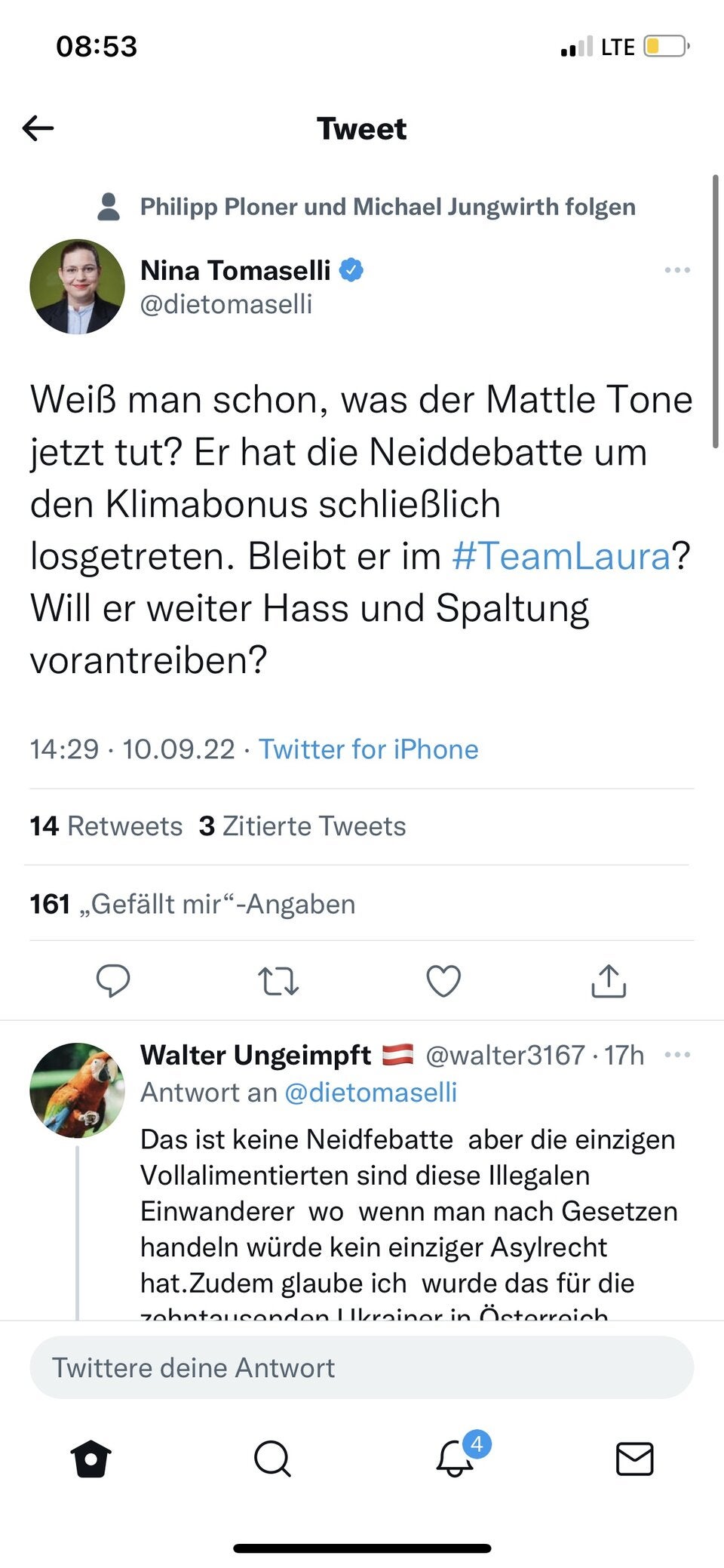
Task: Select the Tweet header title
Action: (x=361, y=128)
